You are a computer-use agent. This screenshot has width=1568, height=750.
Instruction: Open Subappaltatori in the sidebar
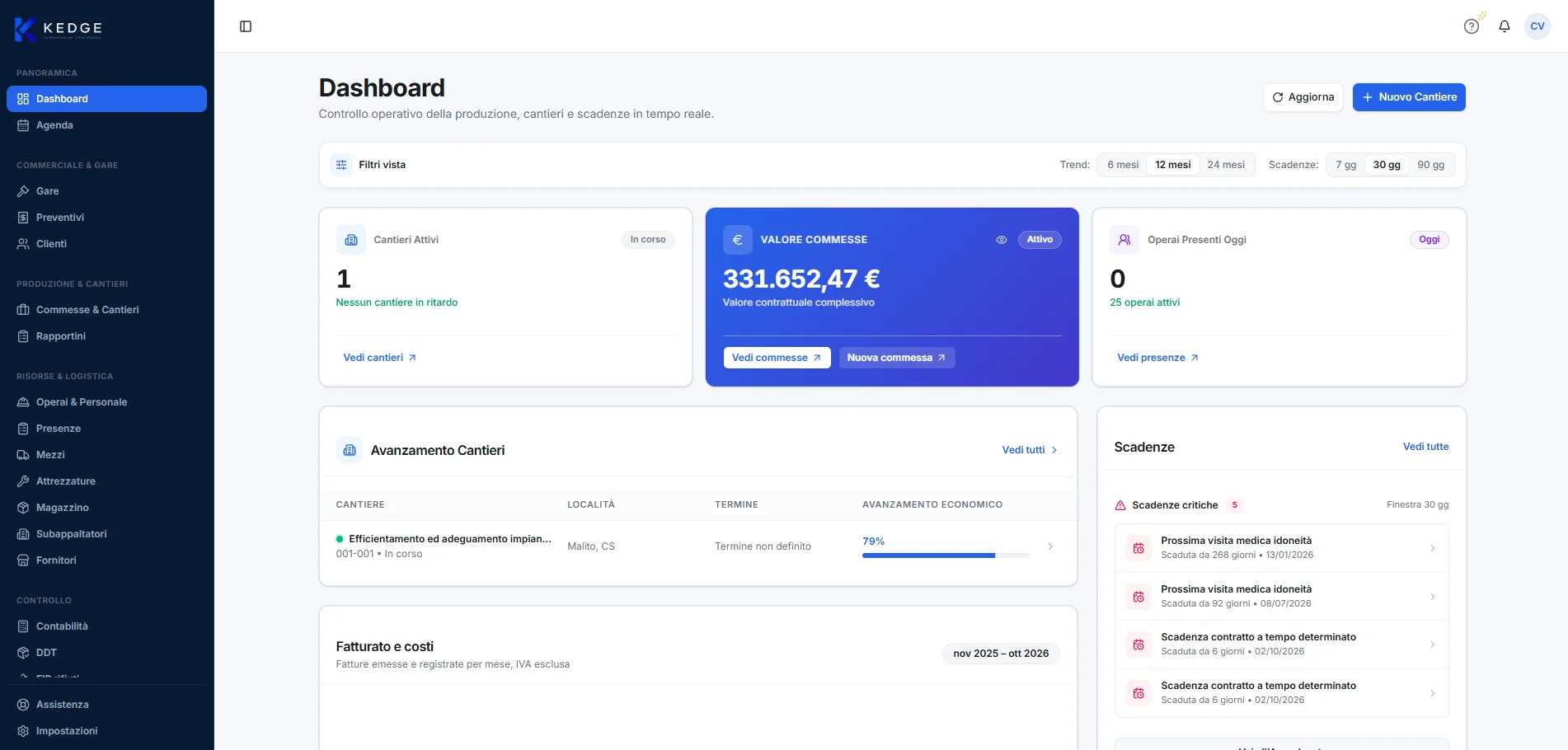(x=106, y=534)
